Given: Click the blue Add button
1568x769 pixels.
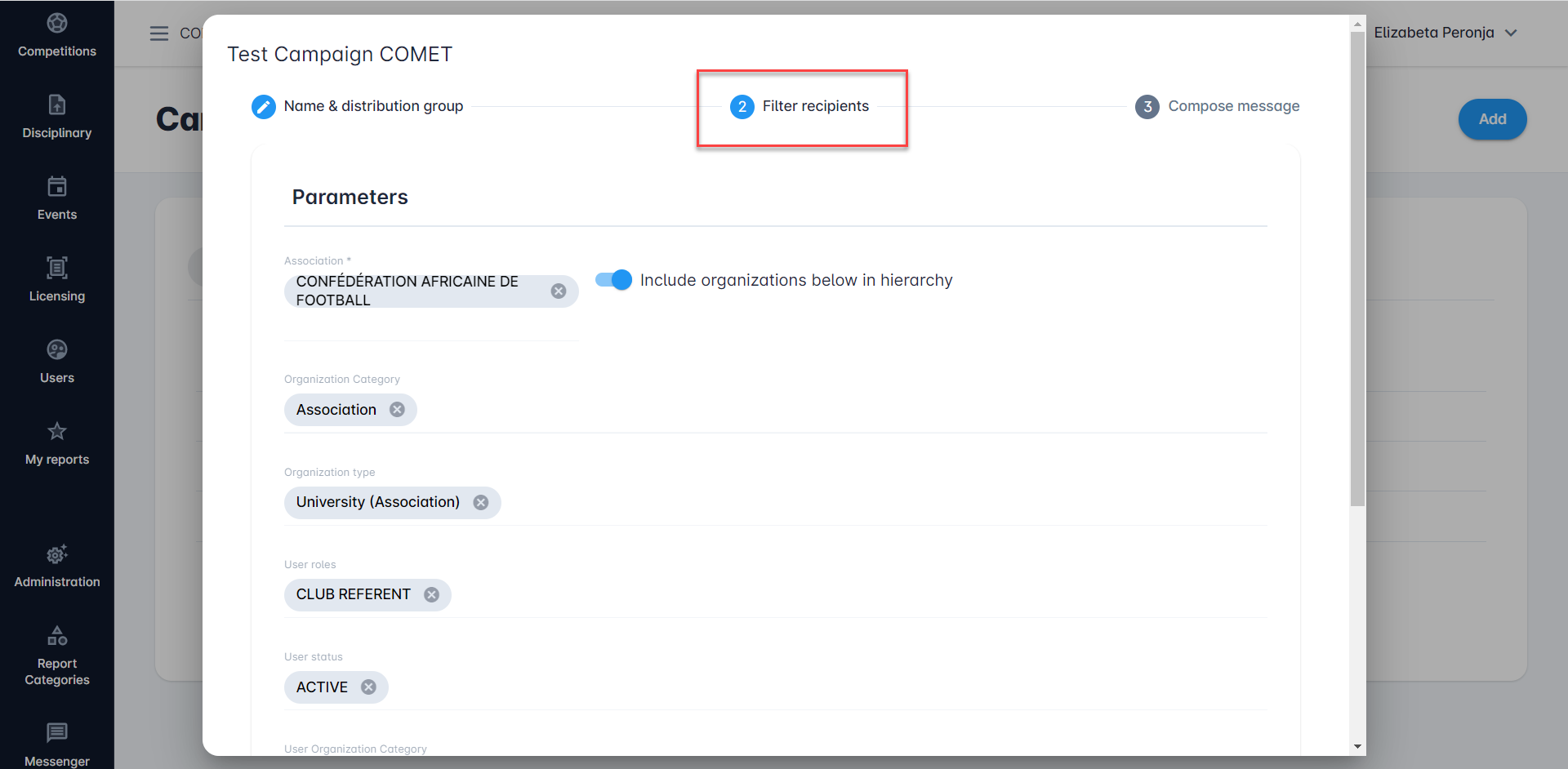Looking at the screenshot, I should pyautogui.click(x=1492, y=119).
